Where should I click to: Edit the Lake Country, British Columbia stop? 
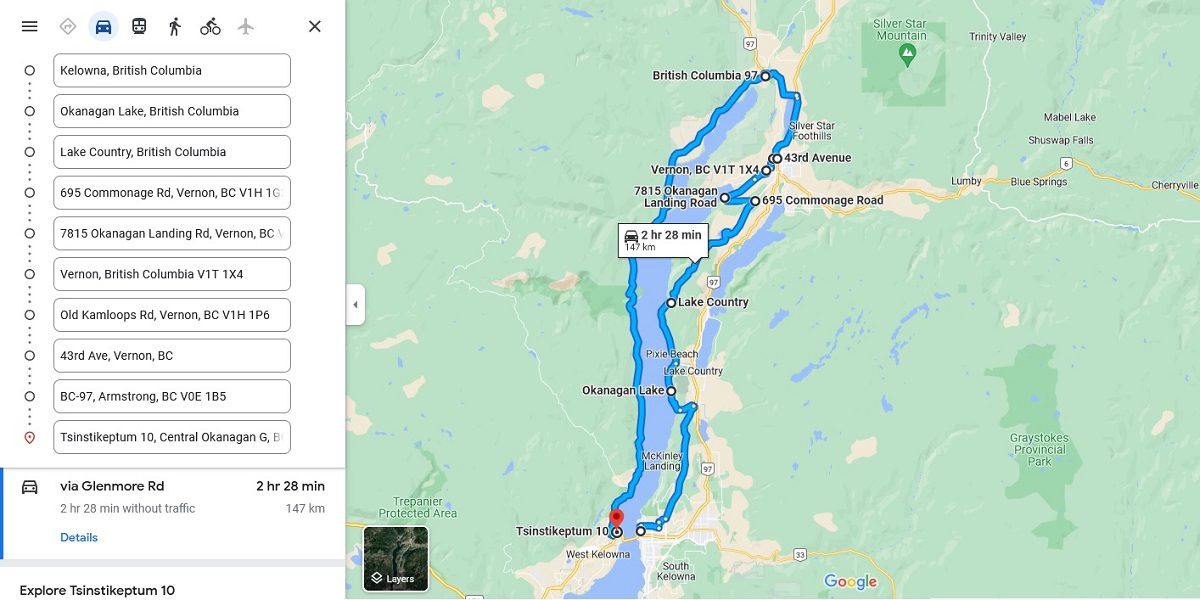172,152
